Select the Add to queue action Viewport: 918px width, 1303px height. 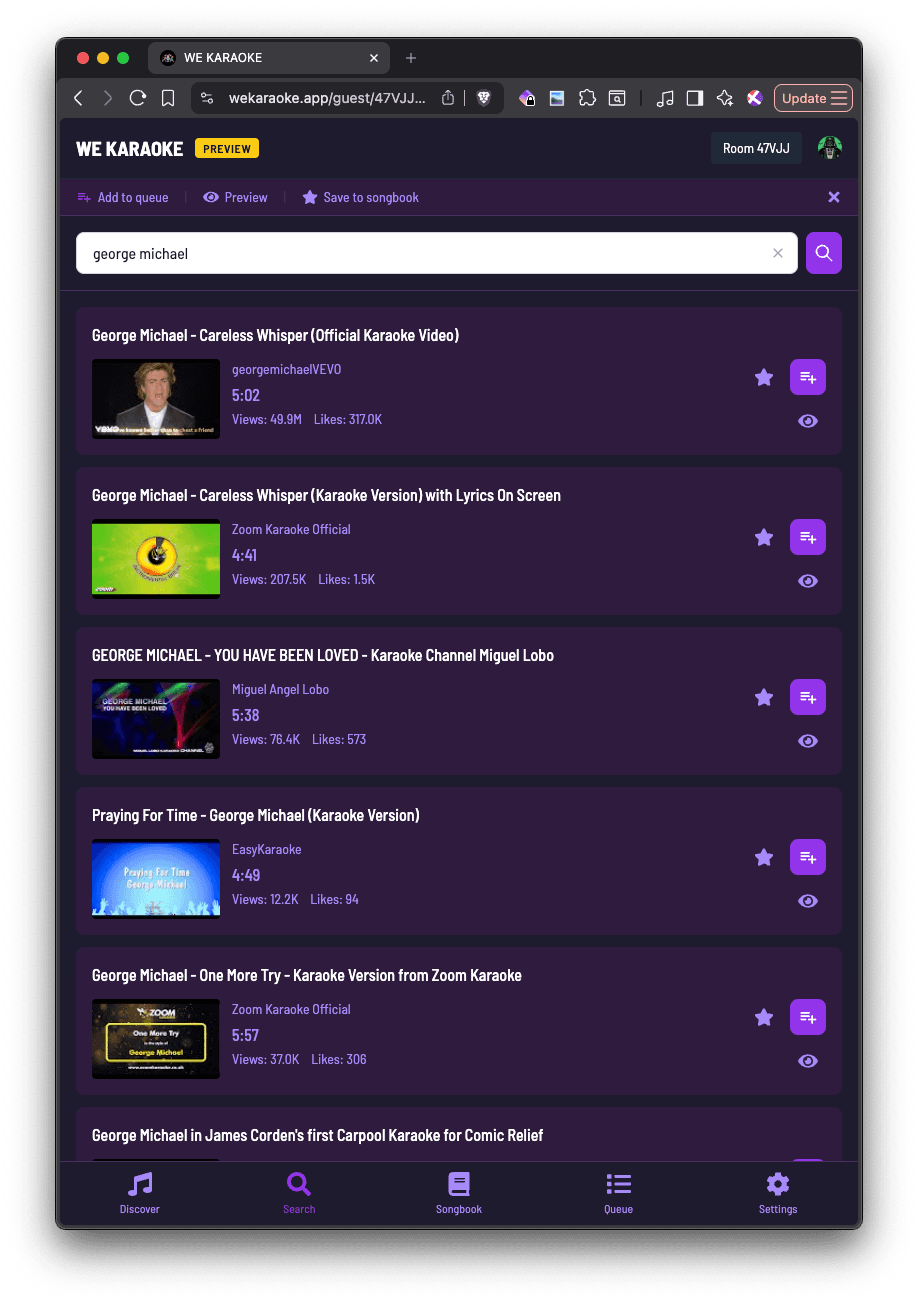coord(122,197)
